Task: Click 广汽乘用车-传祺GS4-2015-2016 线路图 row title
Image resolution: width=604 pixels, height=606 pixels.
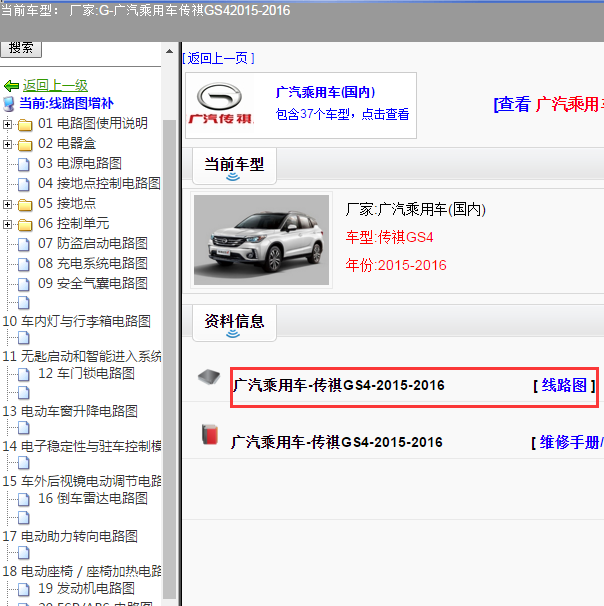Action: click(x=339, y=386)
